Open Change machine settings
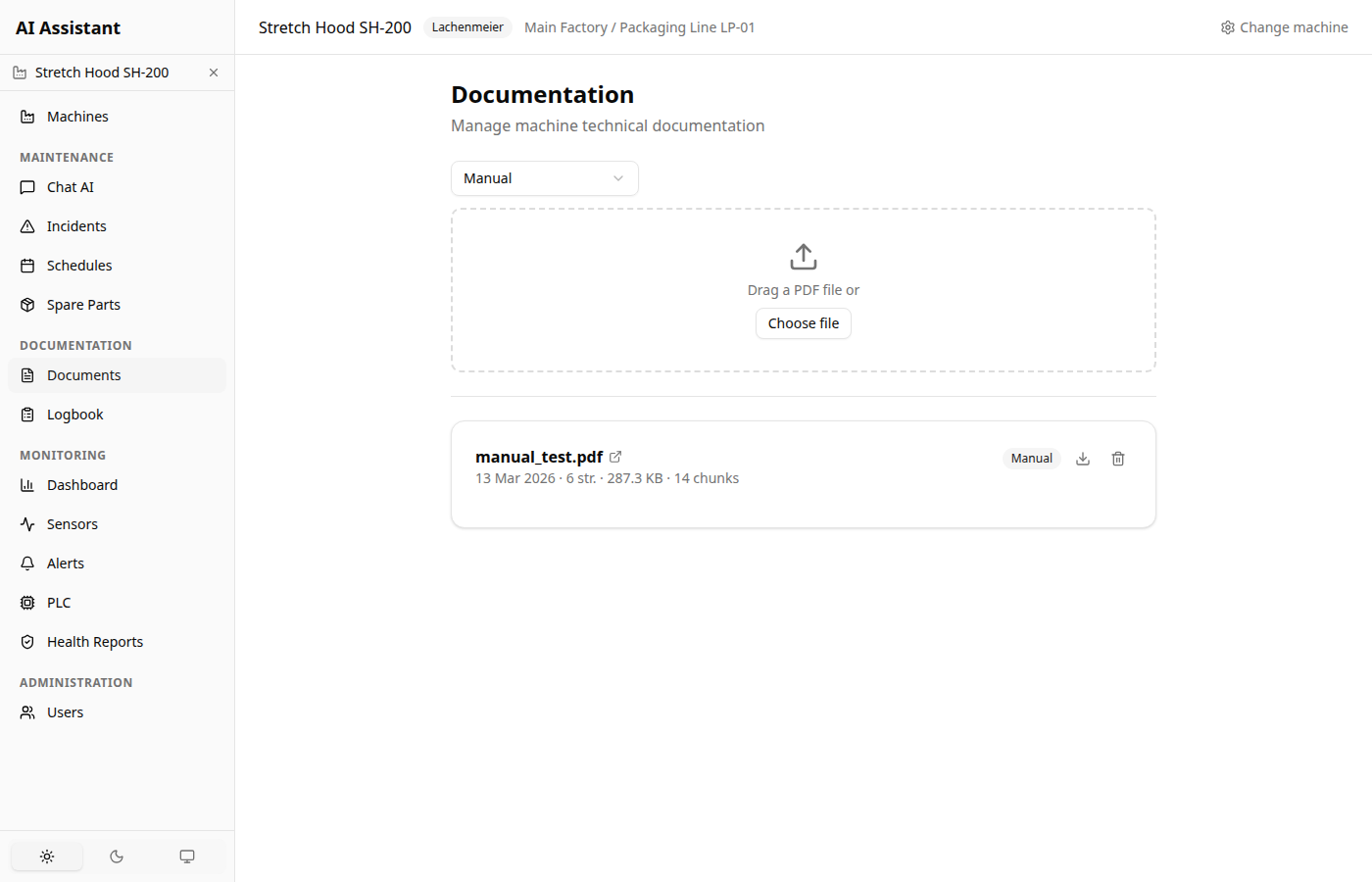 tap(1284, 27)
